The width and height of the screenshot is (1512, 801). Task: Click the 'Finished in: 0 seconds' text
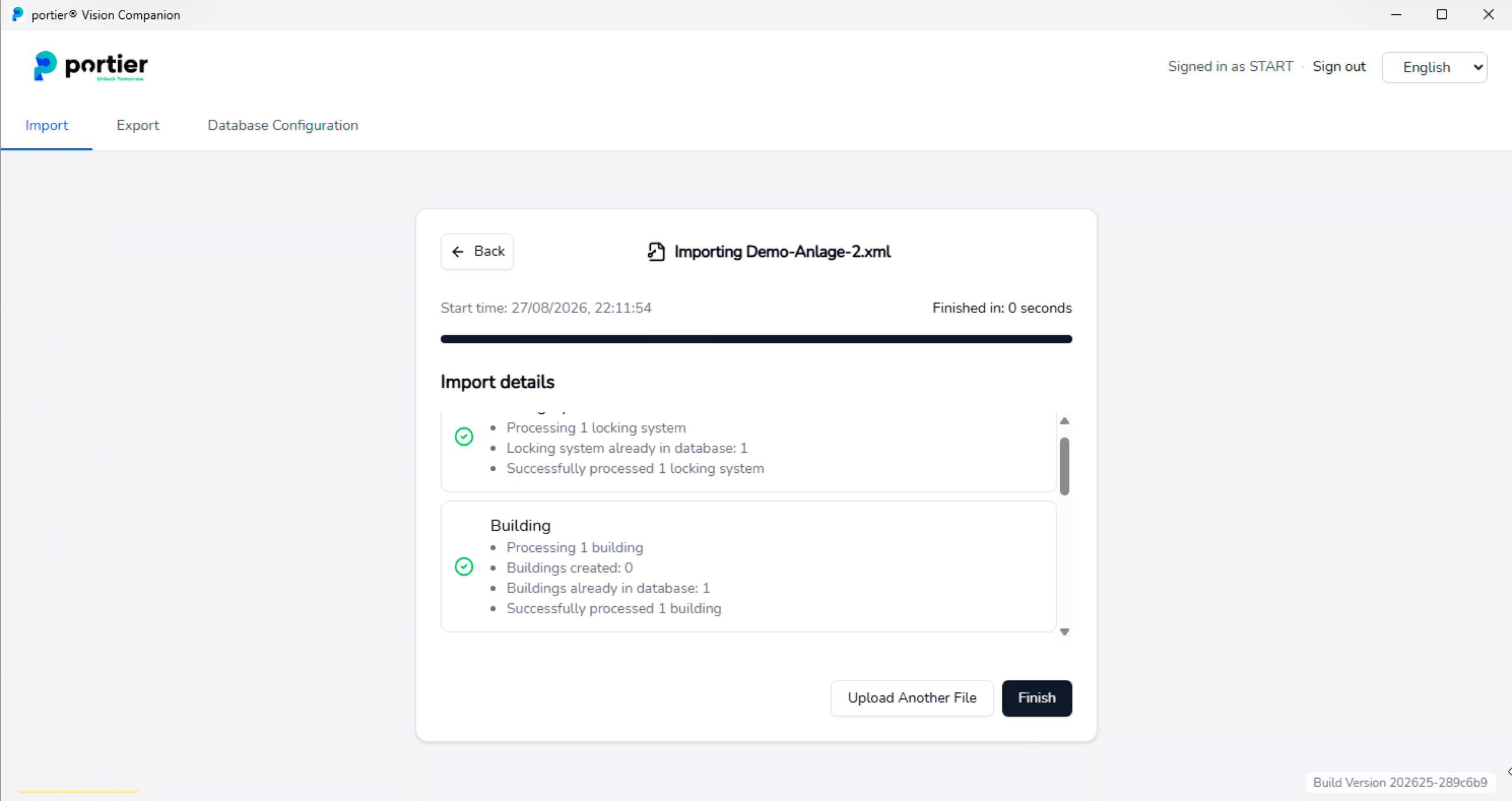tap(1002, 308)
